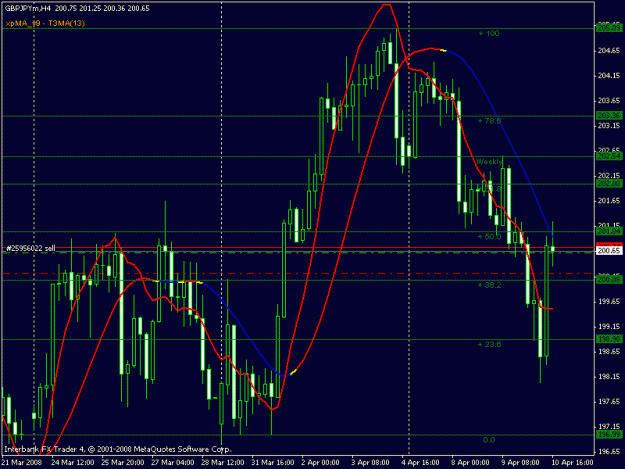Click the + 23.6 Fibonacci level label

pyautogui.click(x=489, y=344)
